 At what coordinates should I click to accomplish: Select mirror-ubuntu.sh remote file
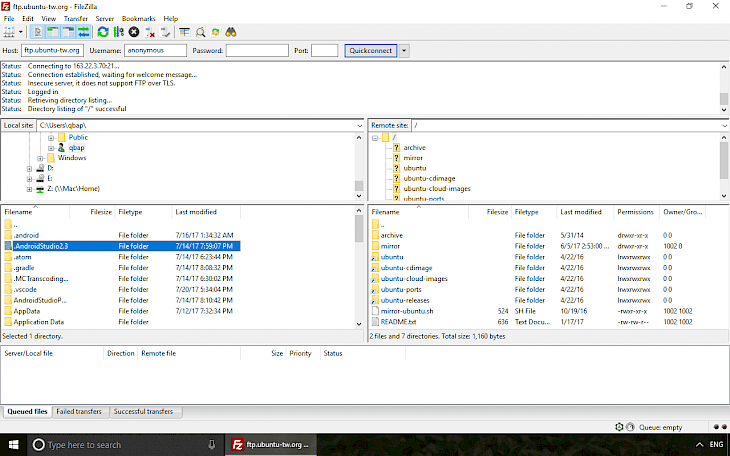tap(538, 311)
